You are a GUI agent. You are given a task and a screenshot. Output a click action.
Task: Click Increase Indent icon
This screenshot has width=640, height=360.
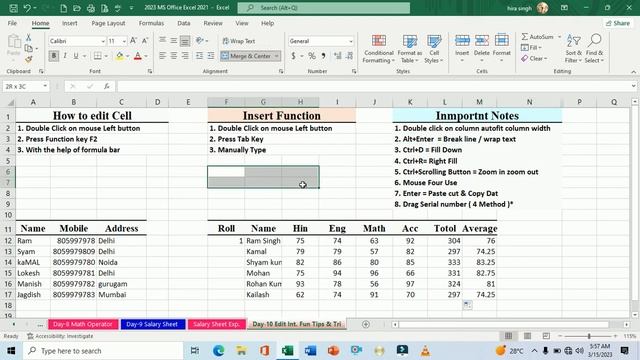pos(211,56)
